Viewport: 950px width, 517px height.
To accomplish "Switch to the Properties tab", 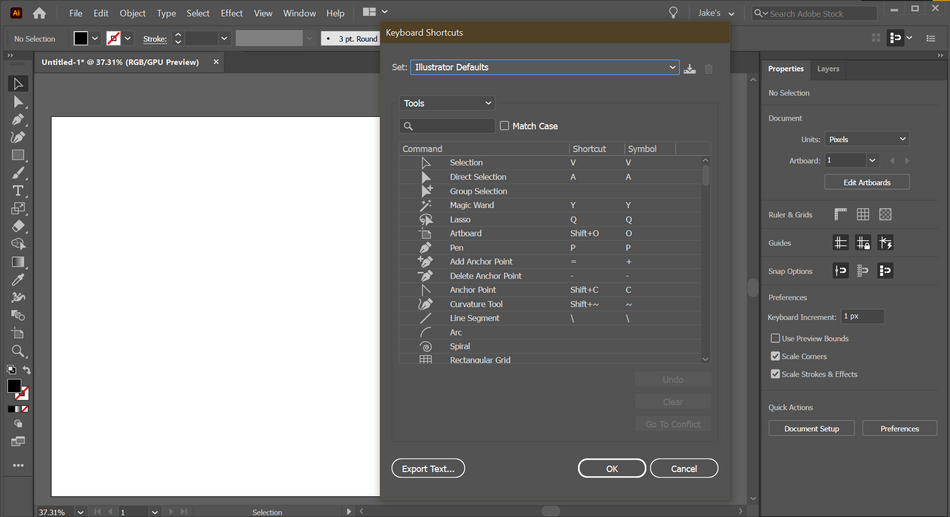I will pos(785,68).
